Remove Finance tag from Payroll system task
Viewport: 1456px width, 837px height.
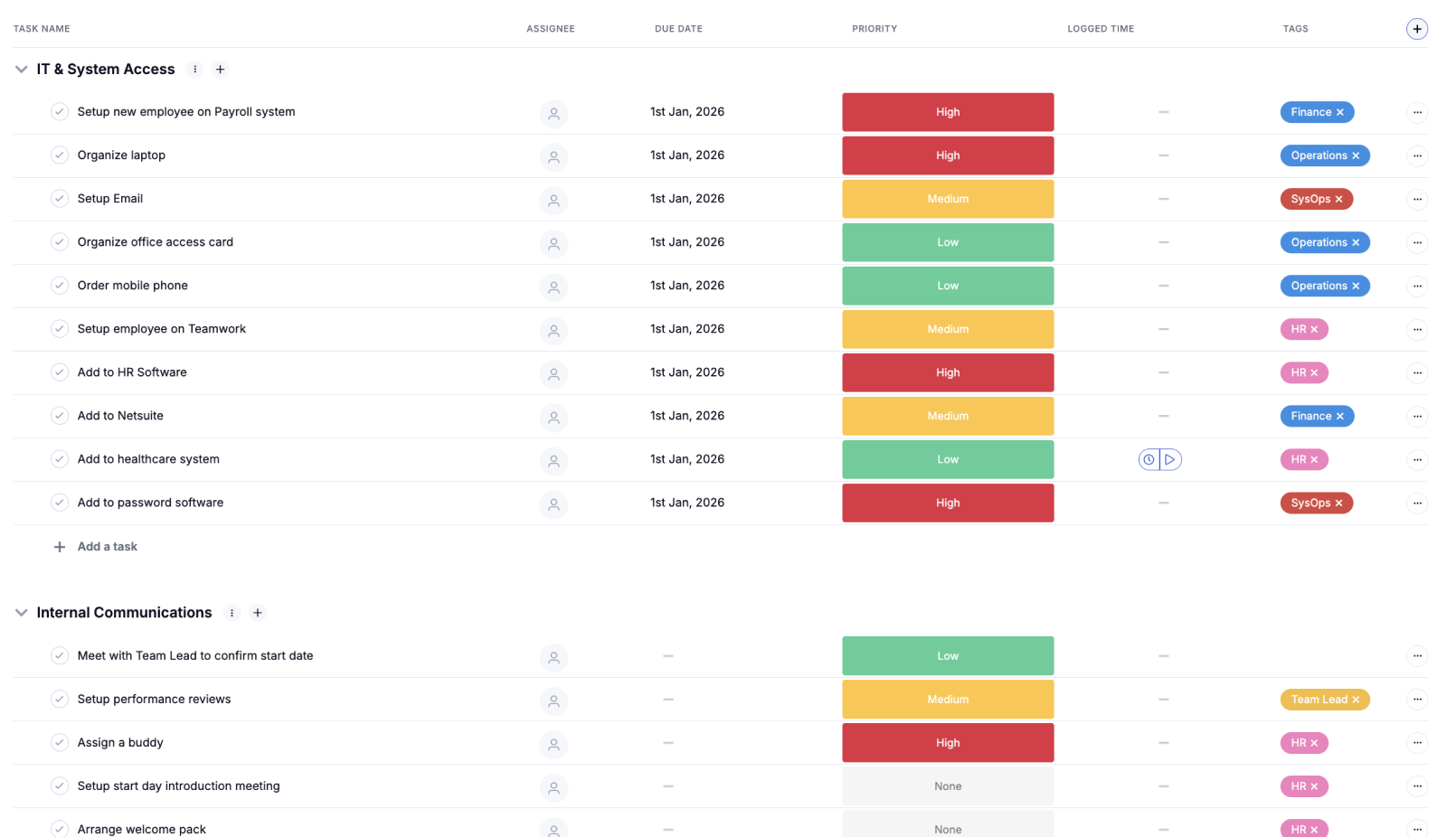click(1340, 113)
